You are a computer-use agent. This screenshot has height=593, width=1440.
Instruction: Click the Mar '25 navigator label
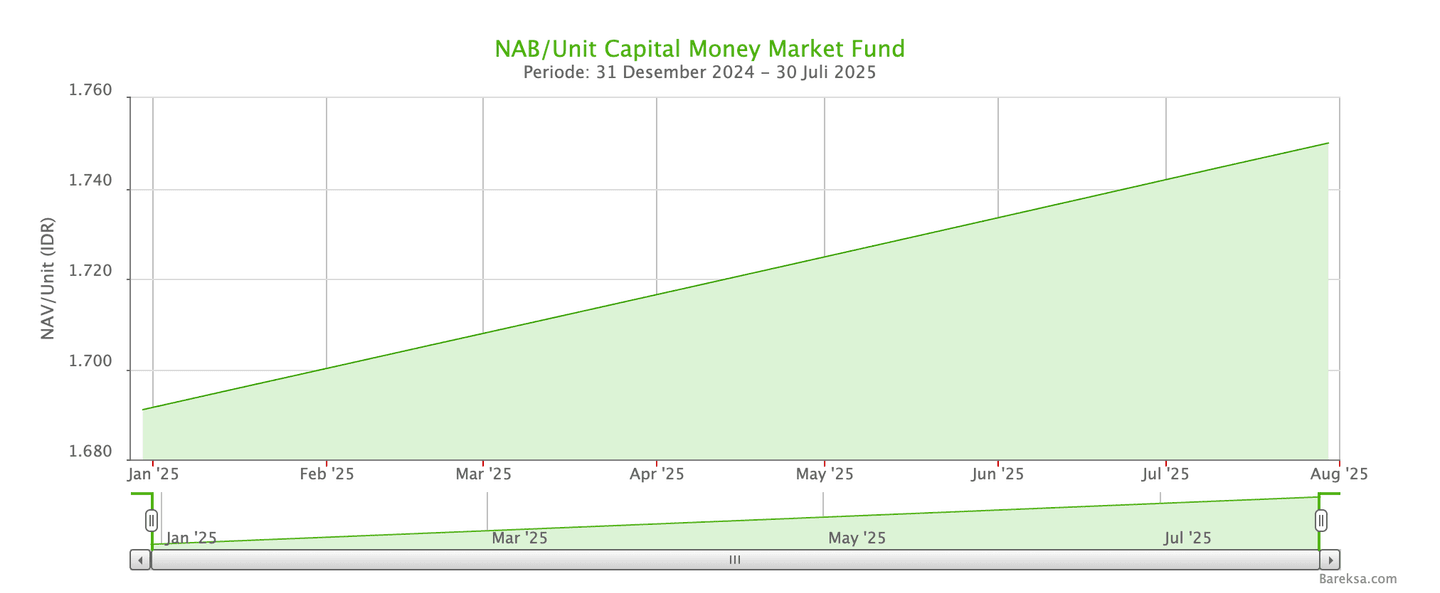pyautogui.click(x=519, y=538)
